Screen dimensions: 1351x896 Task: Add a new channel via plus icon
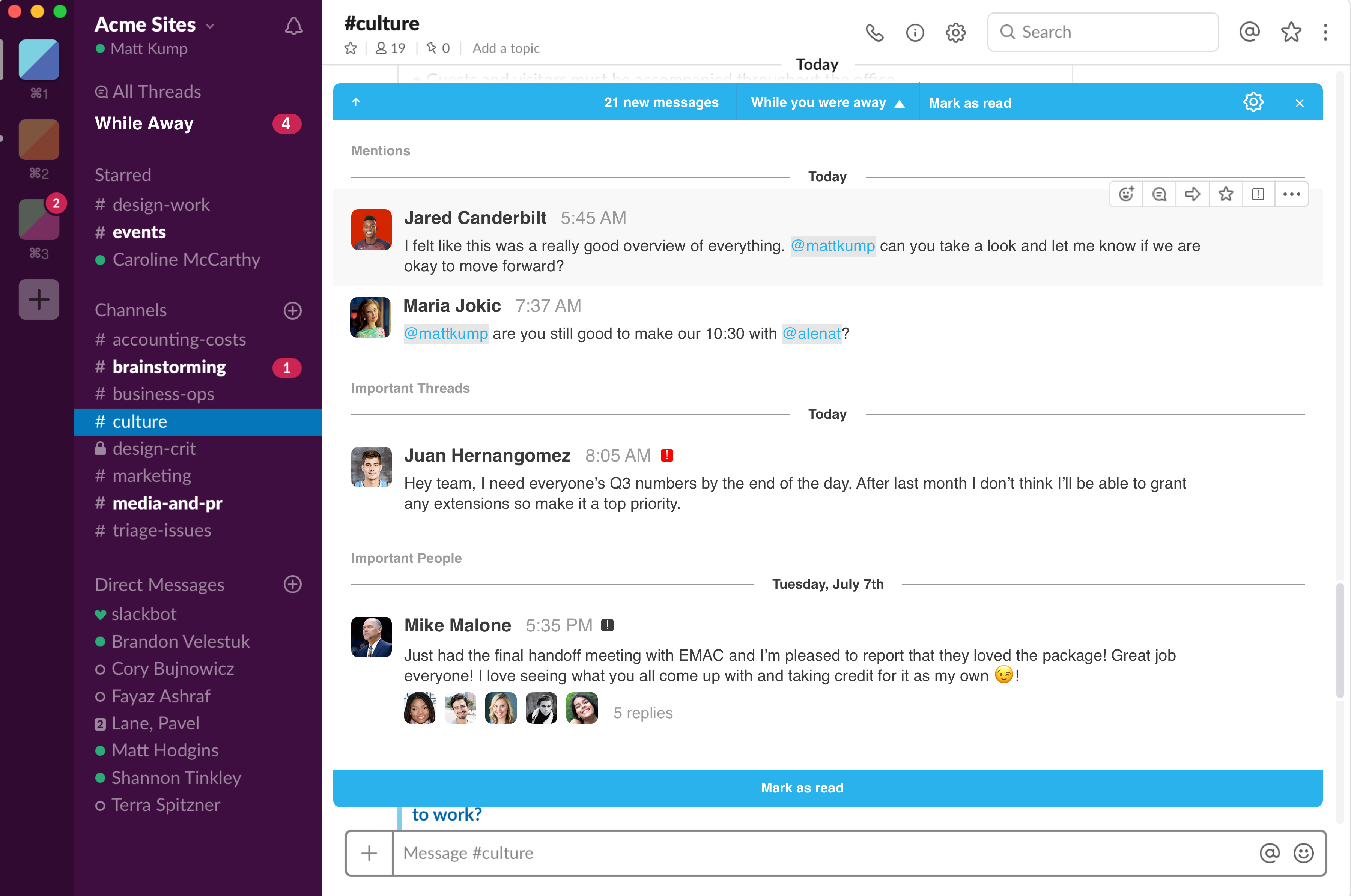(293, 310)
